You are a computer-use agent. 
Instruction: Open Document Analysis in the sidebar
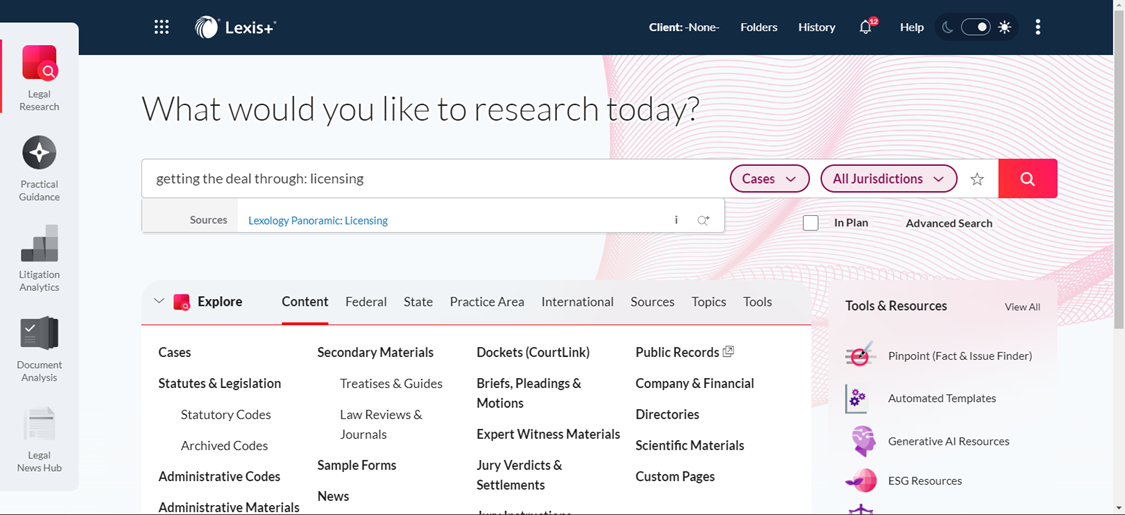[x=39, y=349]
